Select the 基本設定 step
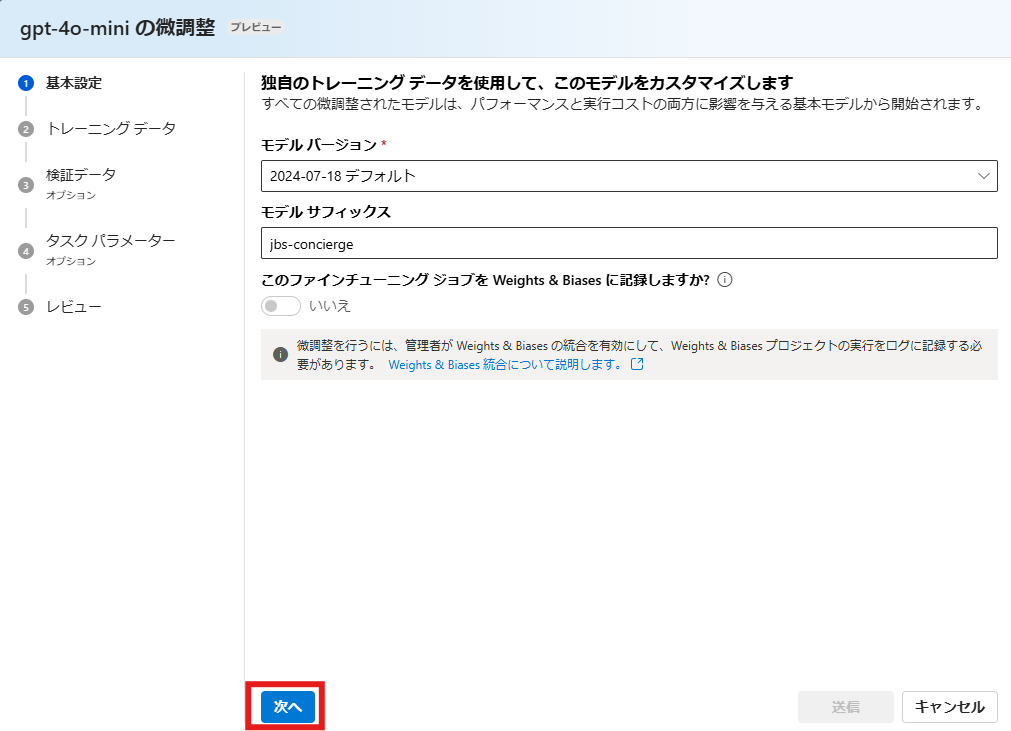This screenshot has width=1011, height=731. (x=74, y=83)
